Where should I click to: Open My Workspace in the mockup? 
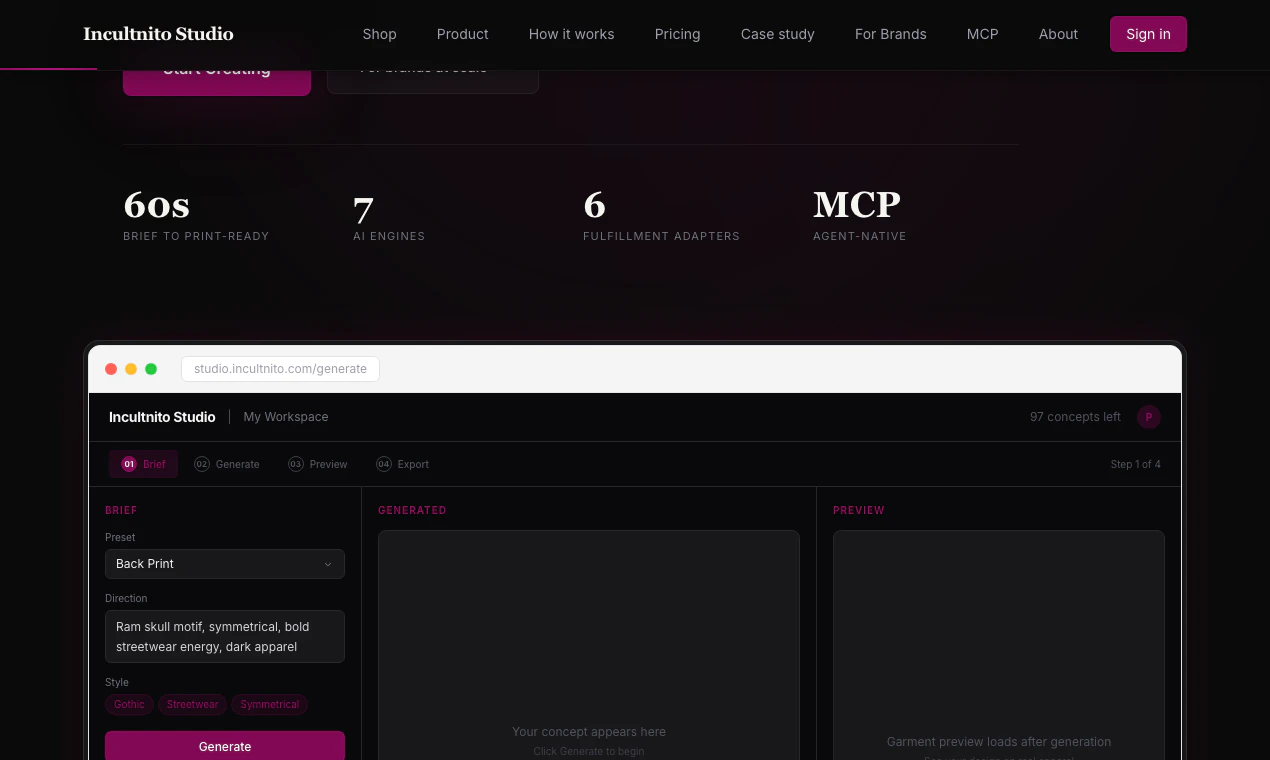pyautogui.click(x=286, y=417)
